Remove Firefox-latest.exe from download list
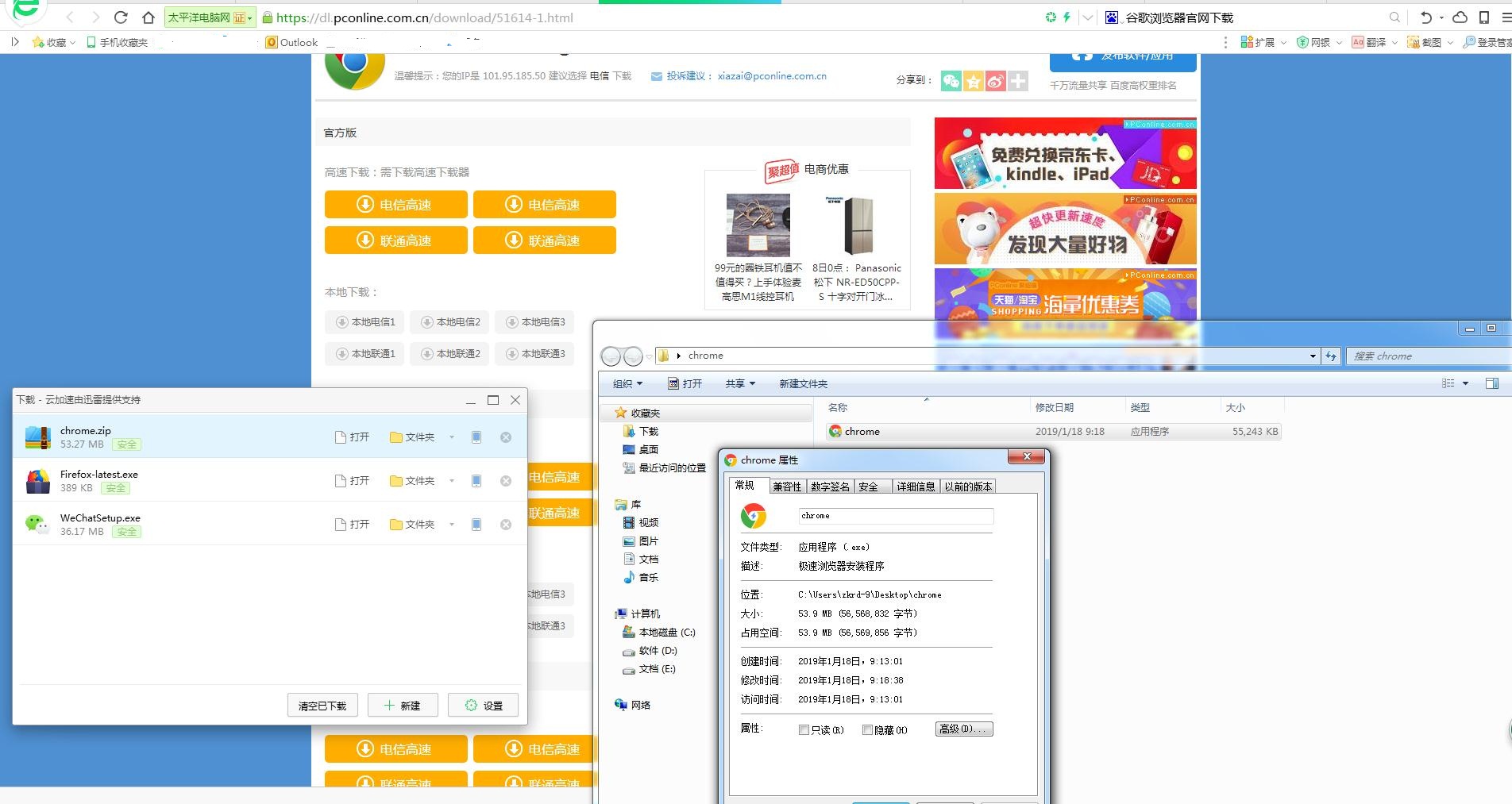 point(506,481)
